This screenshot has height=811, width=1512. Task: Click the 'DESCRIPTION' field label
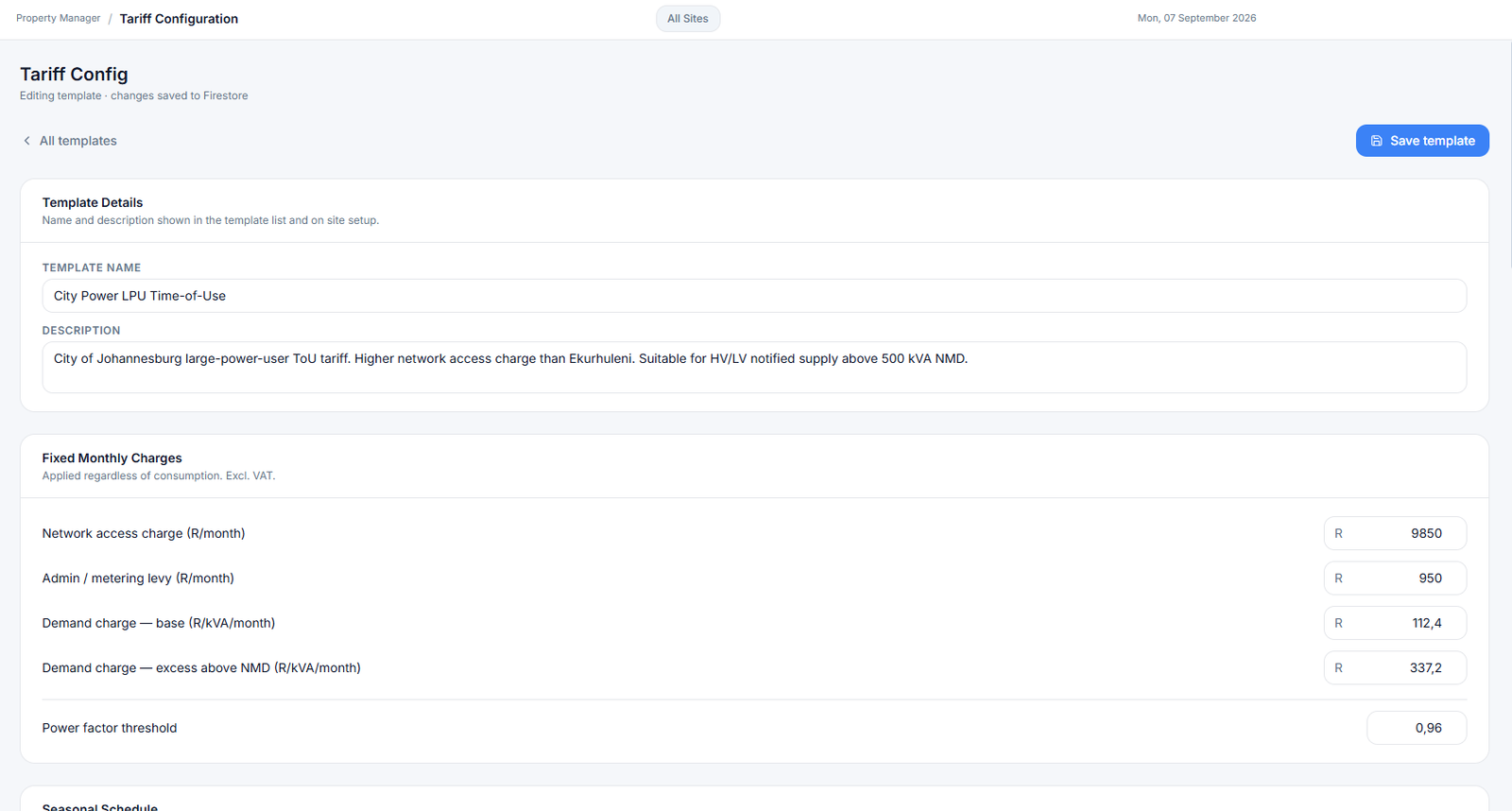pos(81,331)
